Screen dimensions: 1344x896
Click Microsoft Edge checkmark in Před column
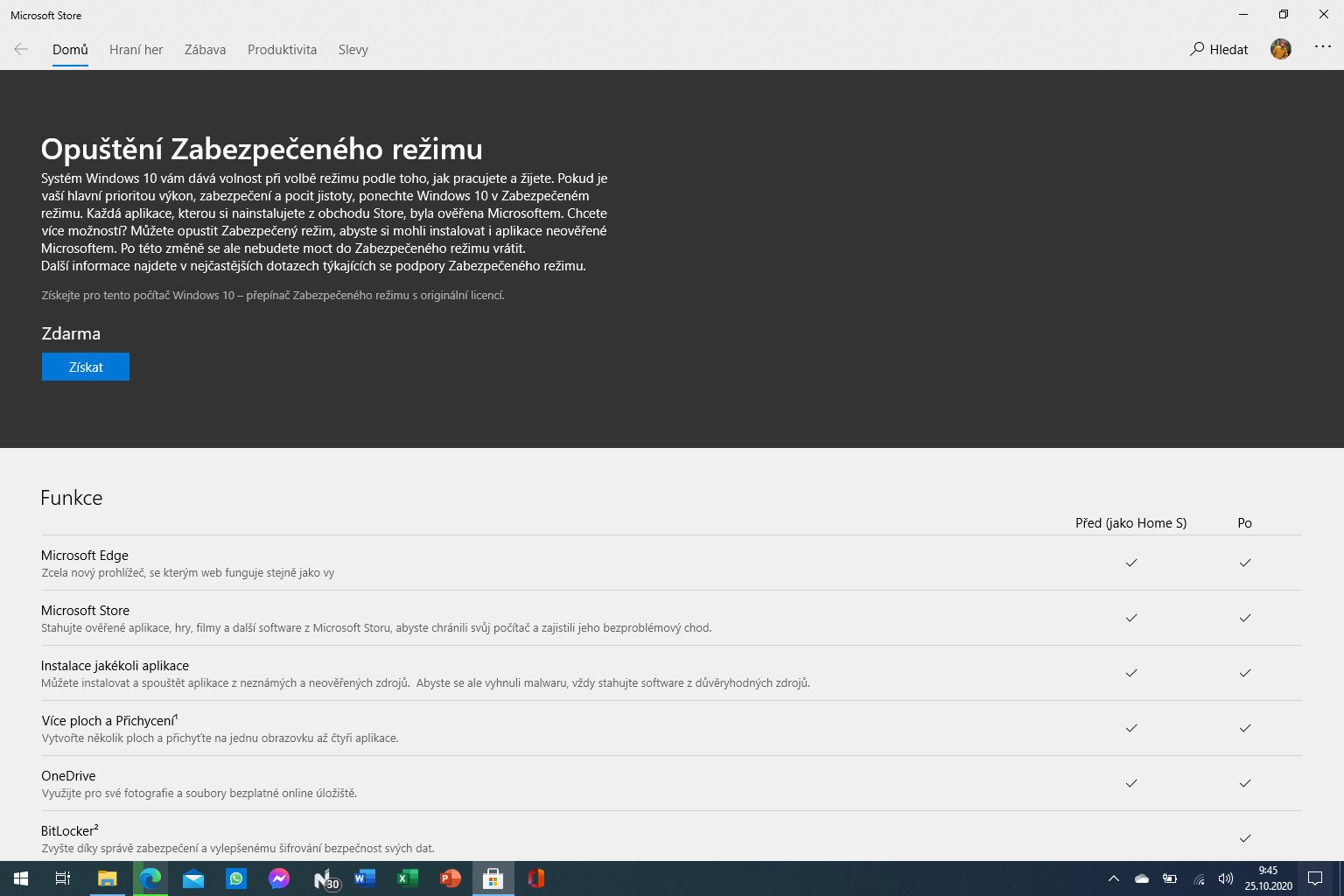click(1131, 563)
